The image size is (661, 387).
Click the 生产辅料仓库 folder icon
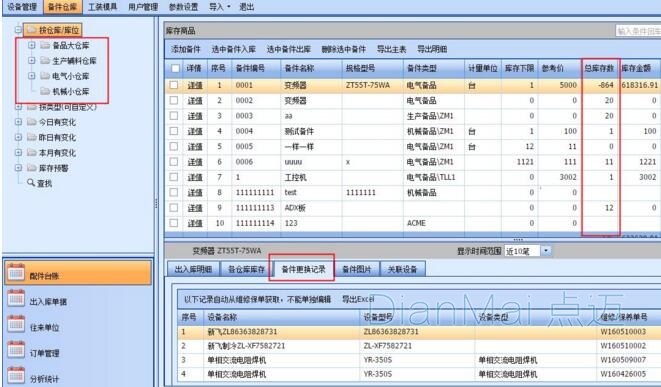pos(45,61)
